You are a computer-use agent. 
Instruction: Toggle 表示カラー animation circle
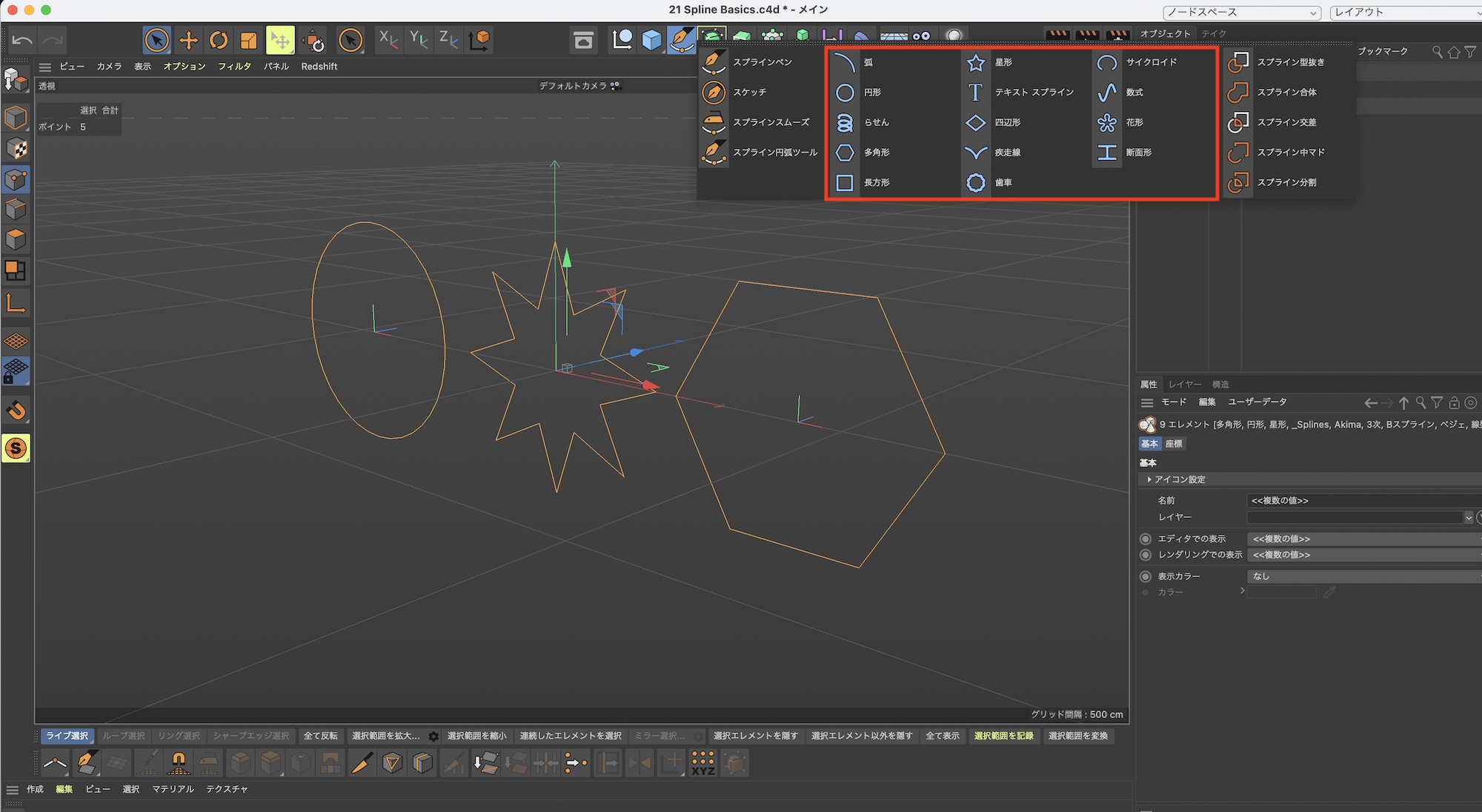[1146, 576]
